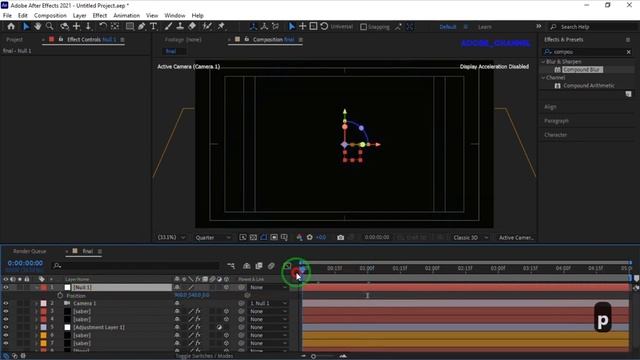The image size is (640, 360).
Task: Open the Animation menu
Action: 127,16
